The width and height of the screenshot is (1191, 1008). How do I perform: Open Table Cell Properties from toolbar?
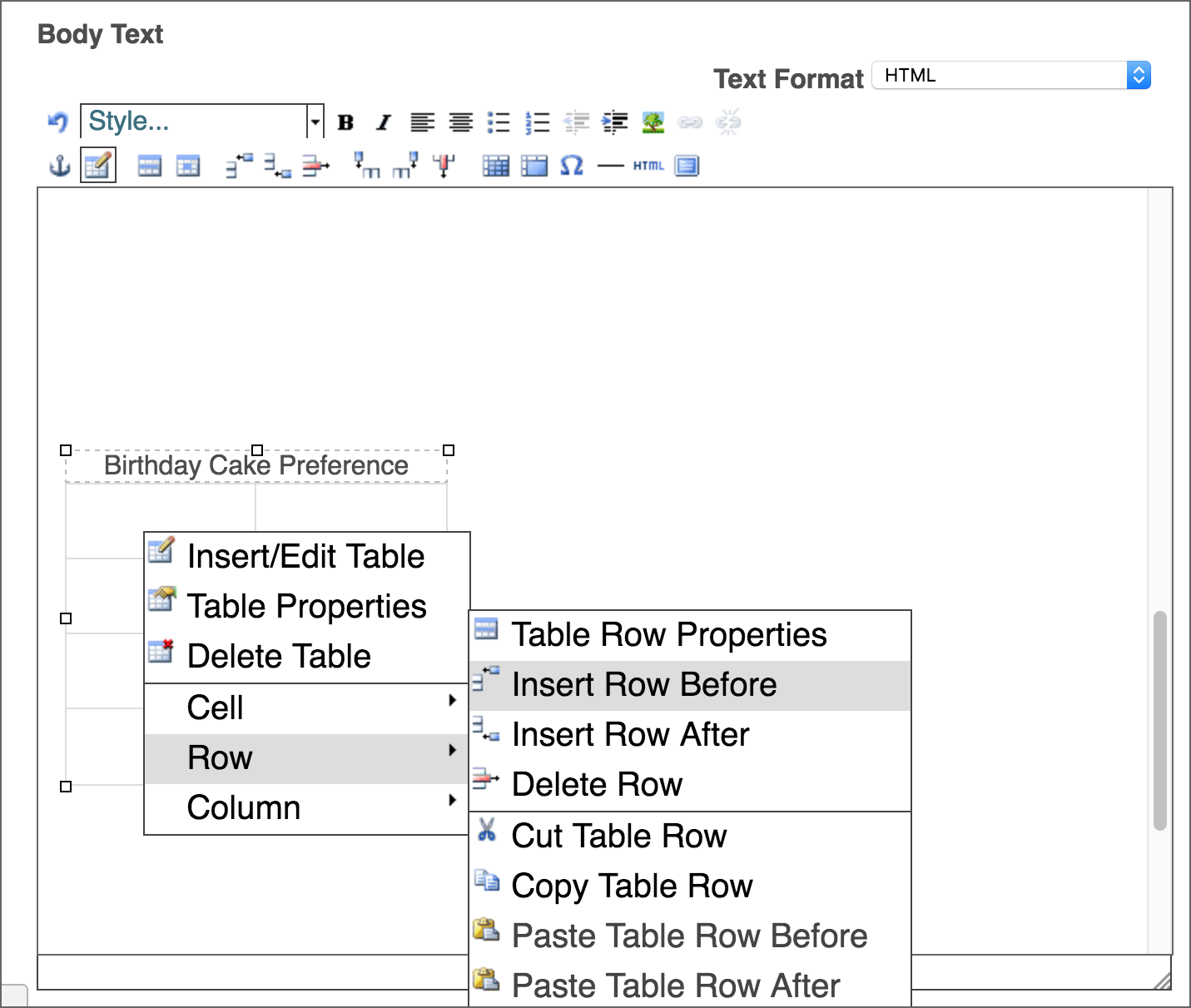[188, 166]
